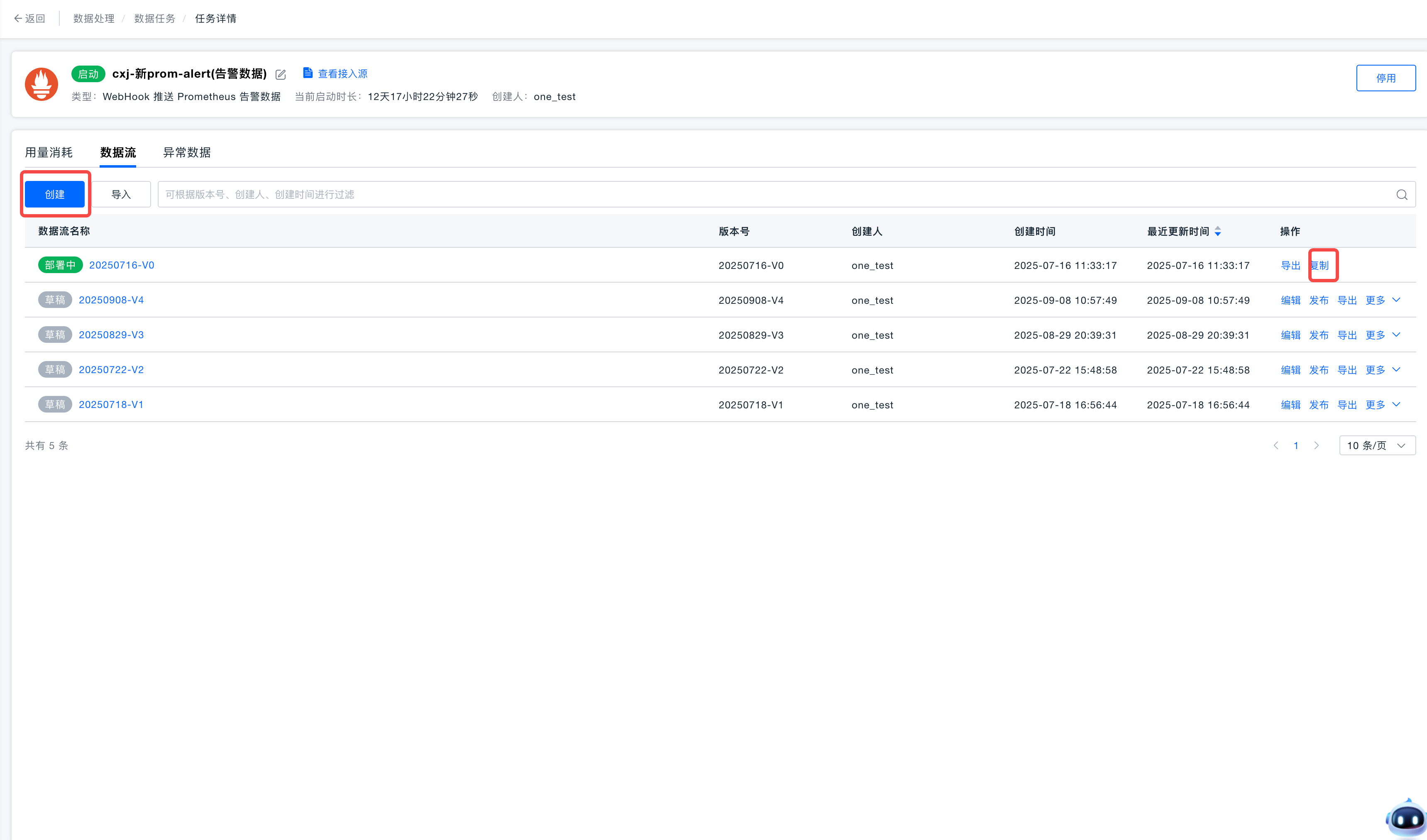This screenshot has width=1427, height=840.
Task: Sort by 最近更新时间 sort arrows
Action: coord(1217,232)
